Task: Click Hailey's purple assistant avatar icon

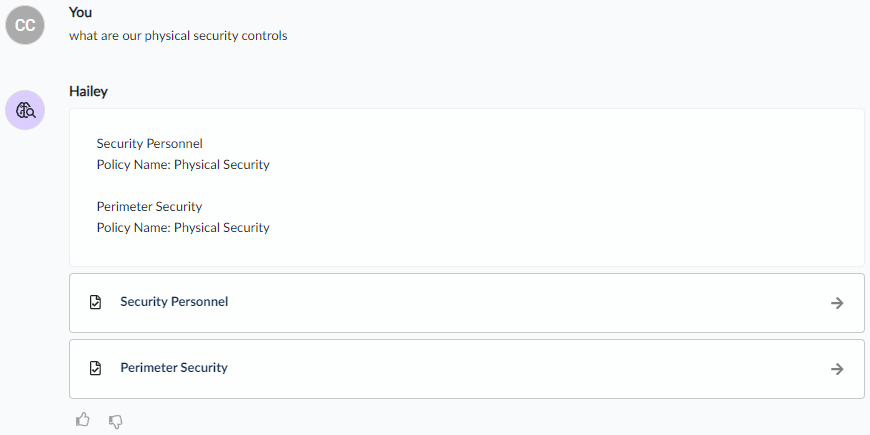Action: [x=25, y=110]
